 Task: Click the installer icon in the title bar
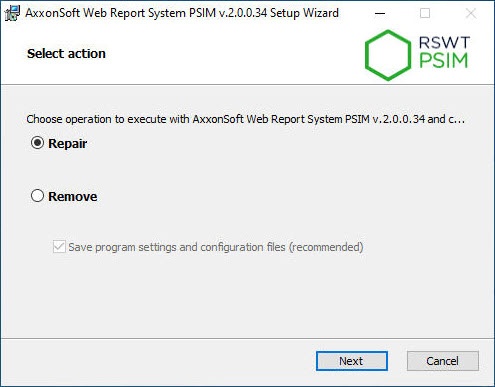(x=12, y=13)
